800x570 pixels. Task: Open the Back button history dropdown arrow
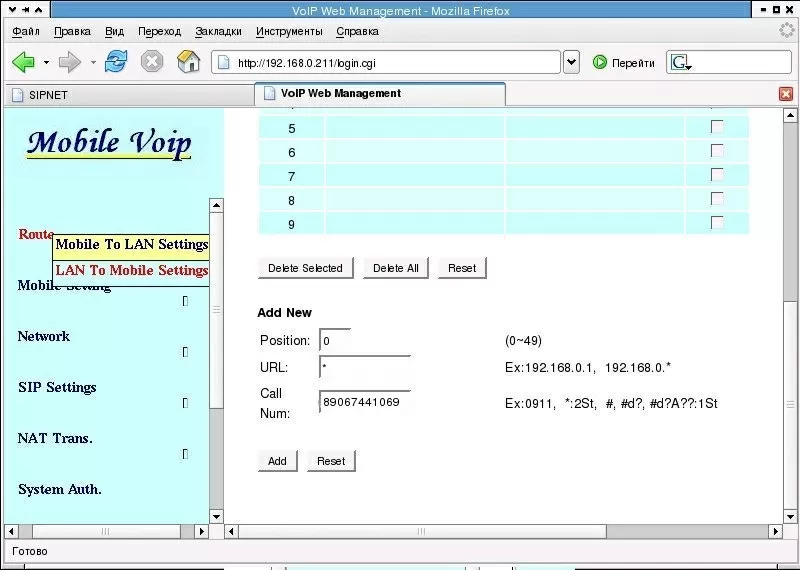[x=46, y=62]
